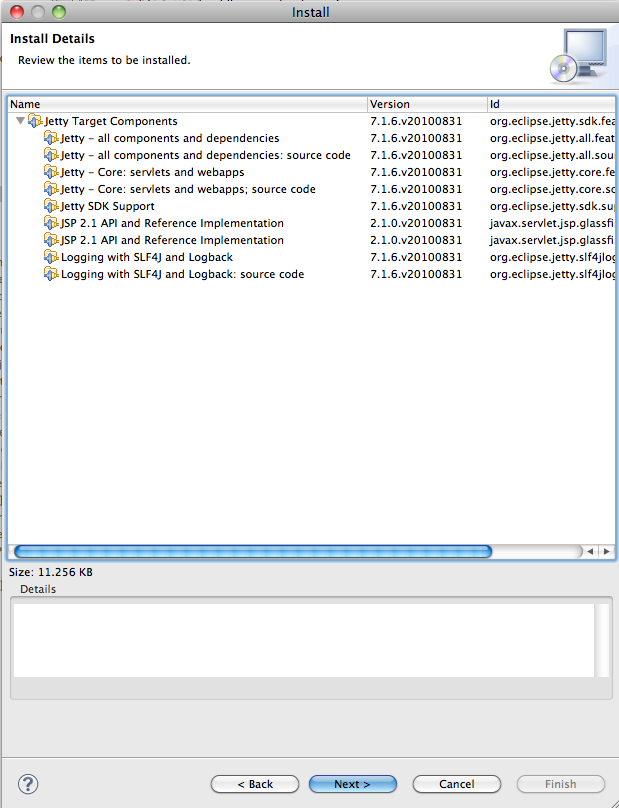This screenshot has width=619, height=808.
Task: Click icon of 'Logging with SLF4J and Logback' org.eclipse.jetty.slf4jlog 7.1.6 first row
Action: tap(51, 257)
